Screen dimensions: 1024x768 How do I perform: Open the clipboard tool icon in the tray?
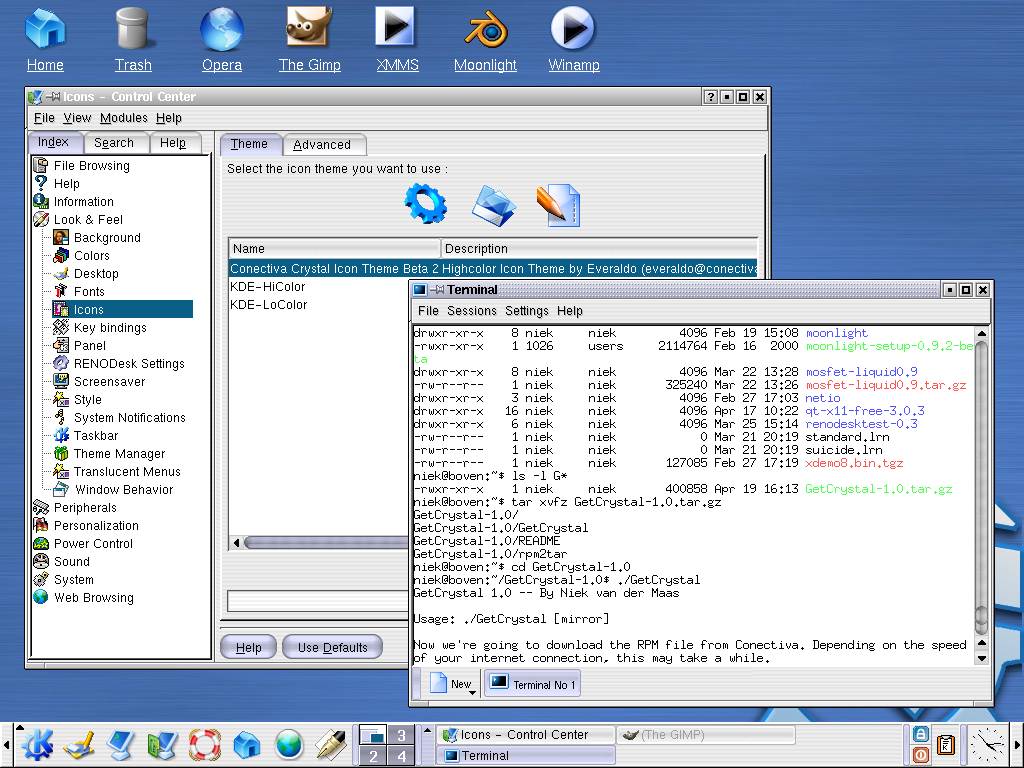pos(945,744)
